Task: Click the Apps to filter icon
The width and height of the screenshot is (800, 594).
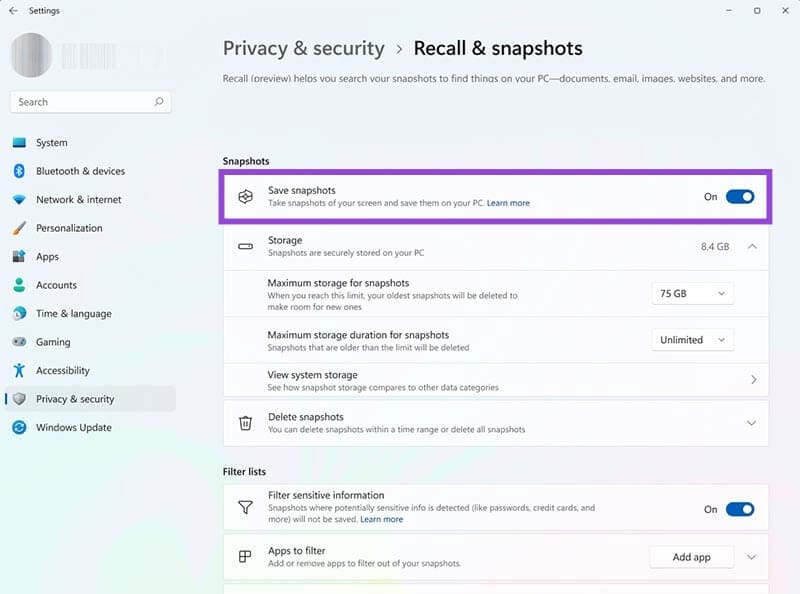Action: tap(245, 556)
